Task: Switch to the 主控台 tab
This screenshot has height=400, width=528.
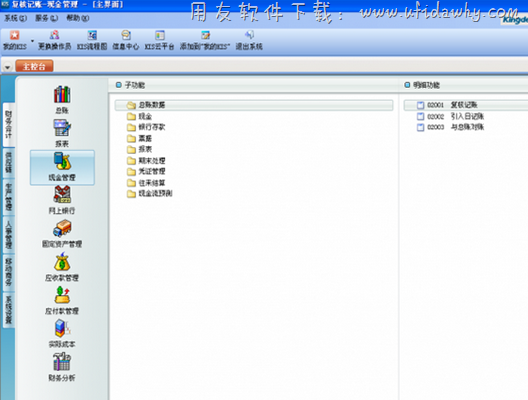Action: 34,66
